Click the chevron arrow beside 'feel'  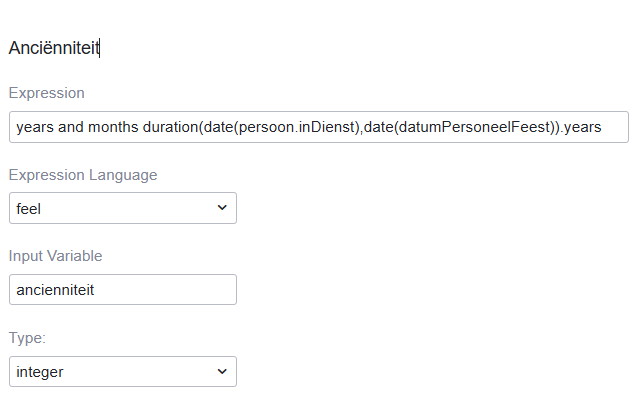click(221, 208)
